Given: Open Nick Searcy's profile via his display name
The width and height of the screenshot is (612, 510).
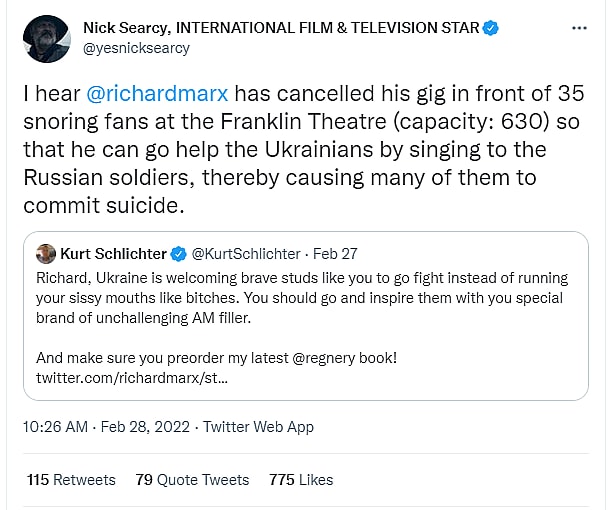Looking at the screenshot, I should pyautogui.click(x=281, y=28).
